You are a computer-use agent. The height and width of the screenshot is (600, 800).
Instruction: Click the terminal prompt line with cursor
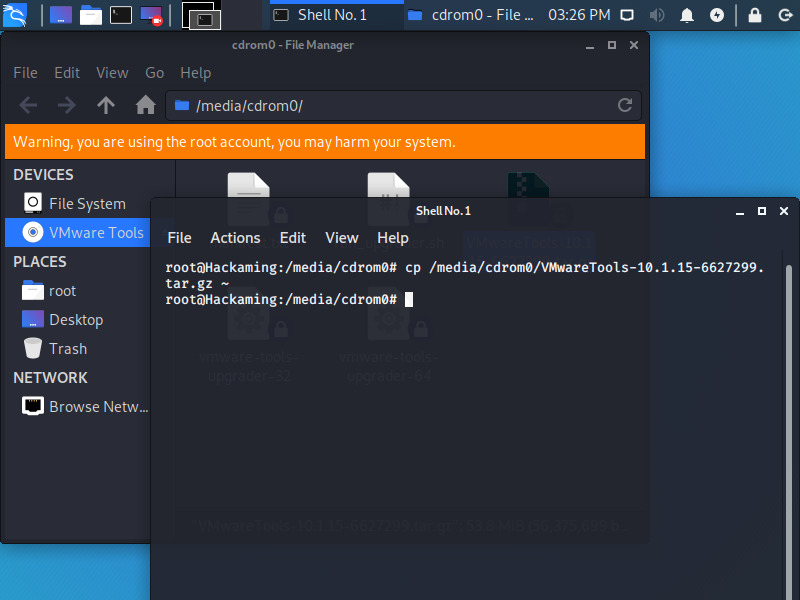[x=289, y=299]
